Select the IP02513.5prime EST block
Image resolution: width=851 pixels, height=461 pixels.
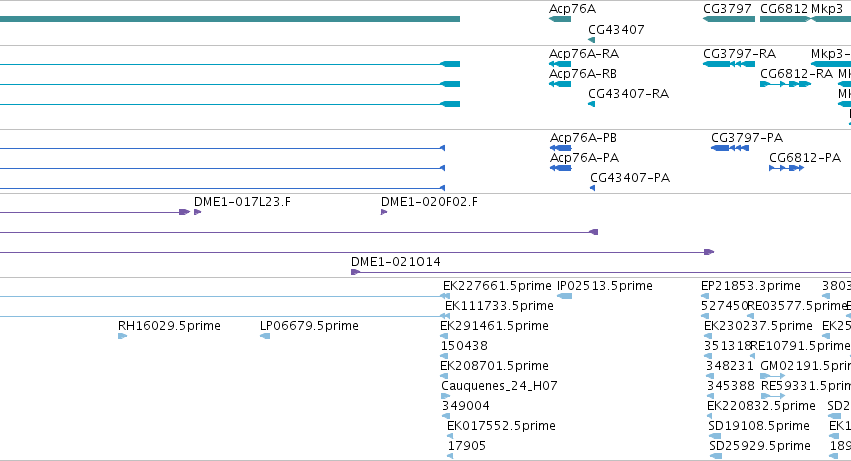(564, 296)
